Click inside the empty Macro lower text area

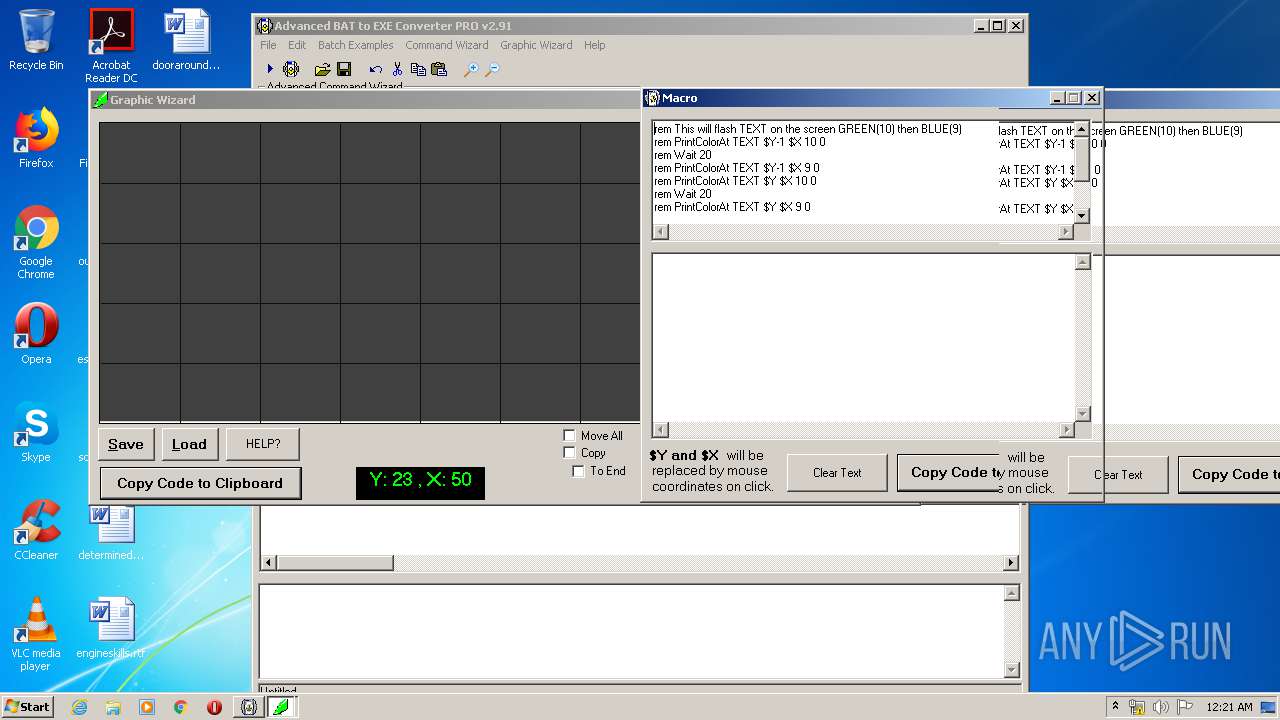[864, 338]
